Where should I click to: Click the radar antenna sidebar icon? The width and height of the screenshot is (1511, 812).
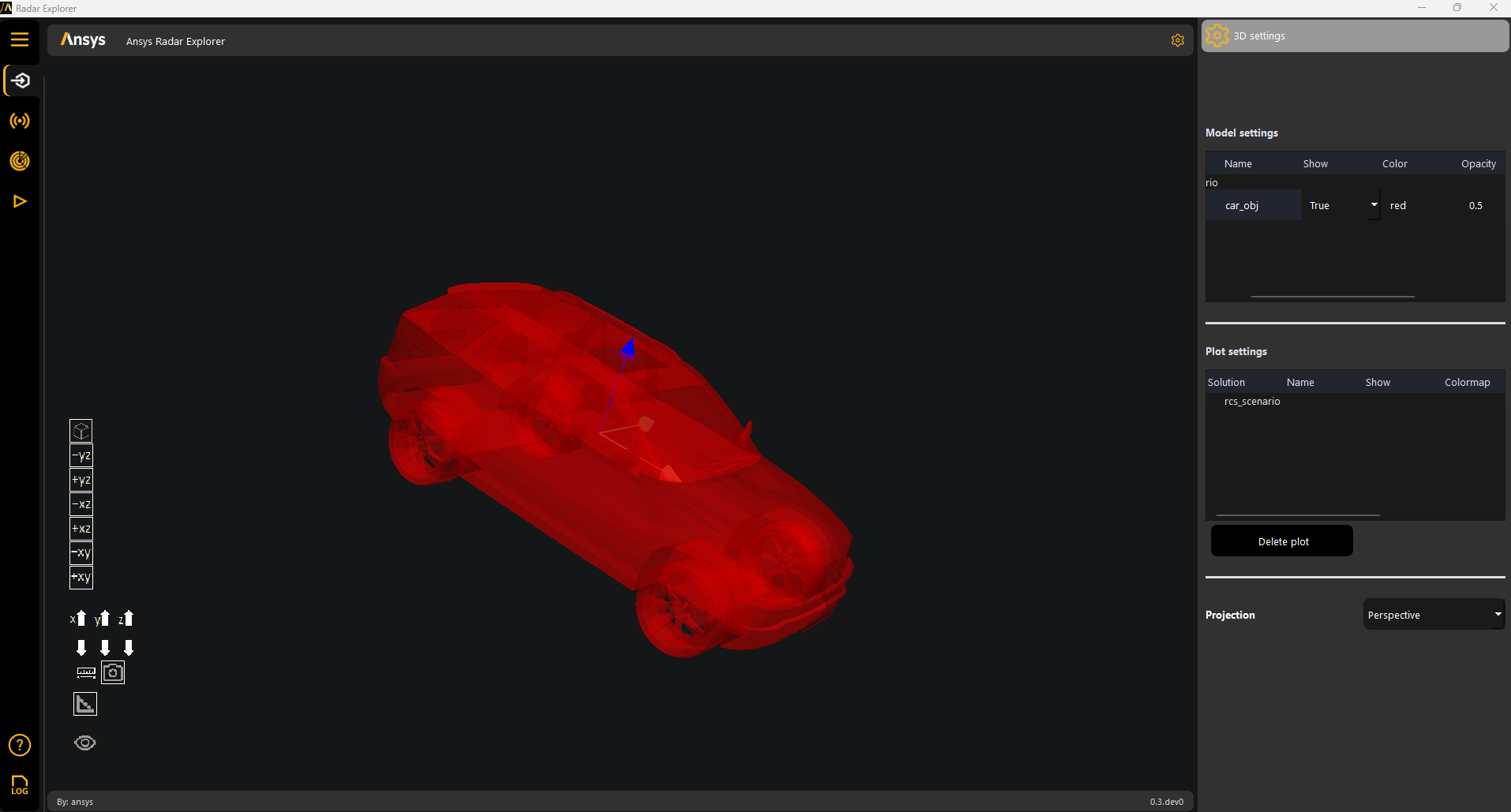[x=20, y=121]
